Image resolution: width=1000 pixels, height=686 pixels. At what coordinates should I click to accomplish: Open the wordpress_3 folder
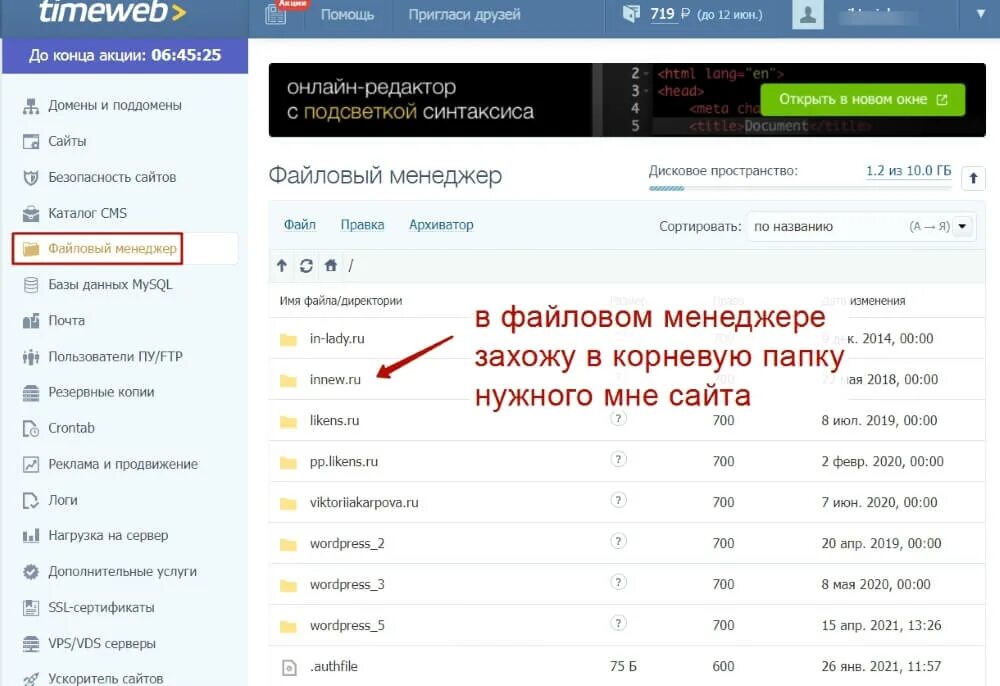coord(347,585)
